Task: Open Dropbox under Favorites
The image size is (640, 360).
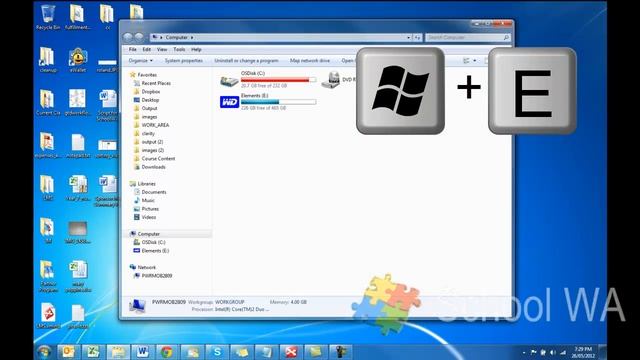Action: click(x=151, y=91)
